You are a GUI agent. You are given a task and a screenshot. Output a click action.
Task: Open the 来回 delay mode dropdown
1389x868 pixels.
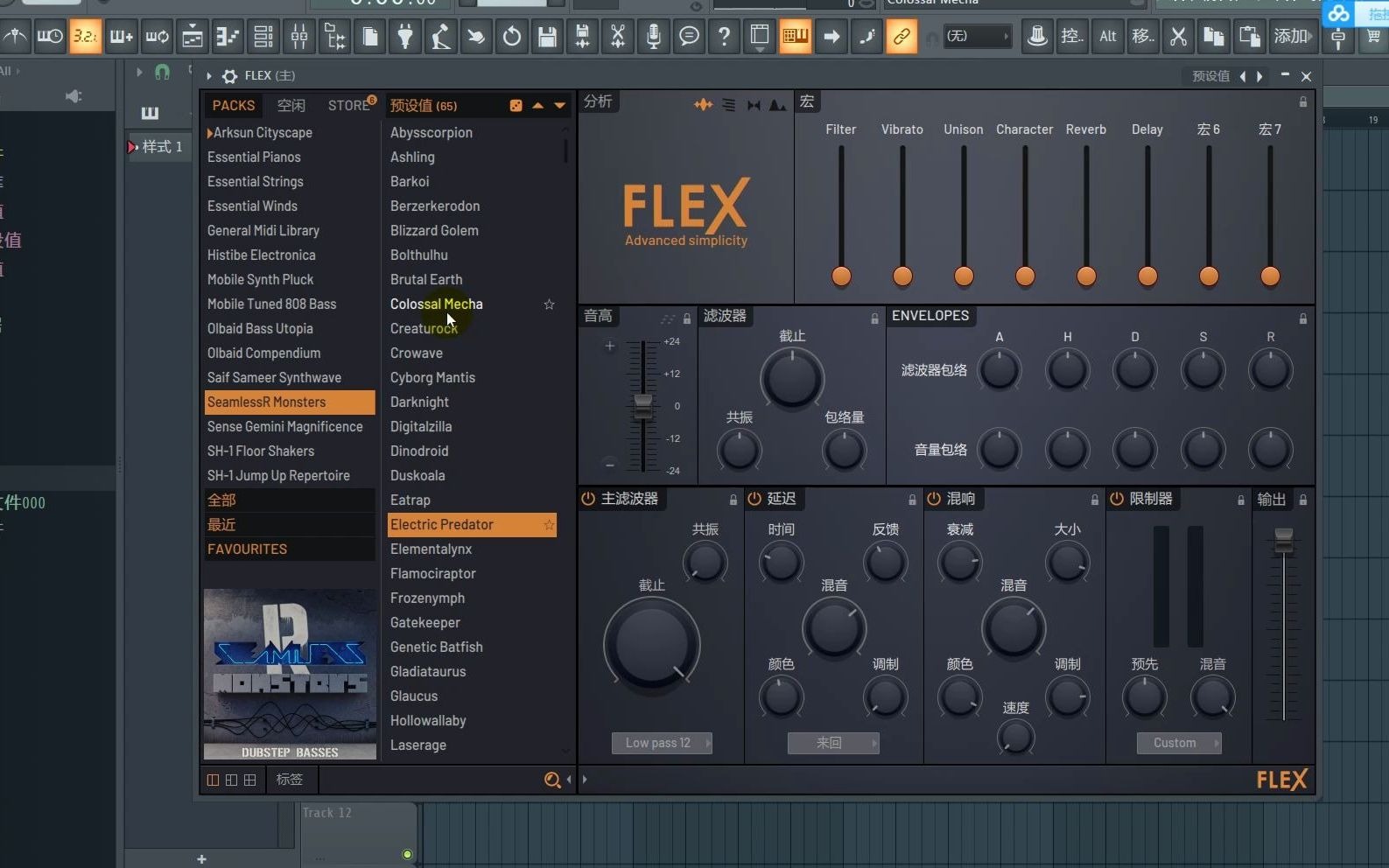pos(833,744)
